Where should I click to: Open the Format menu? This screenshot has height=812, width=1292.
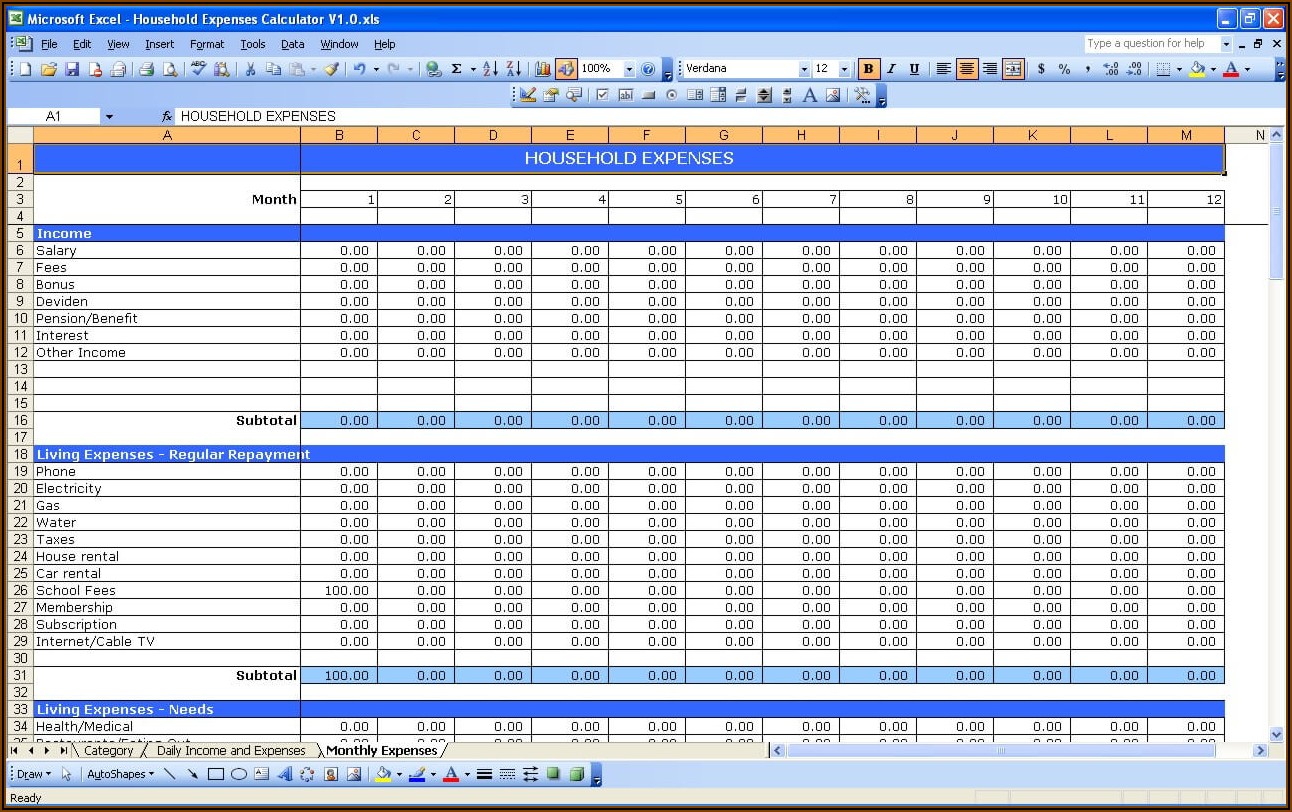pyautogui.click(x=207, y=44)
